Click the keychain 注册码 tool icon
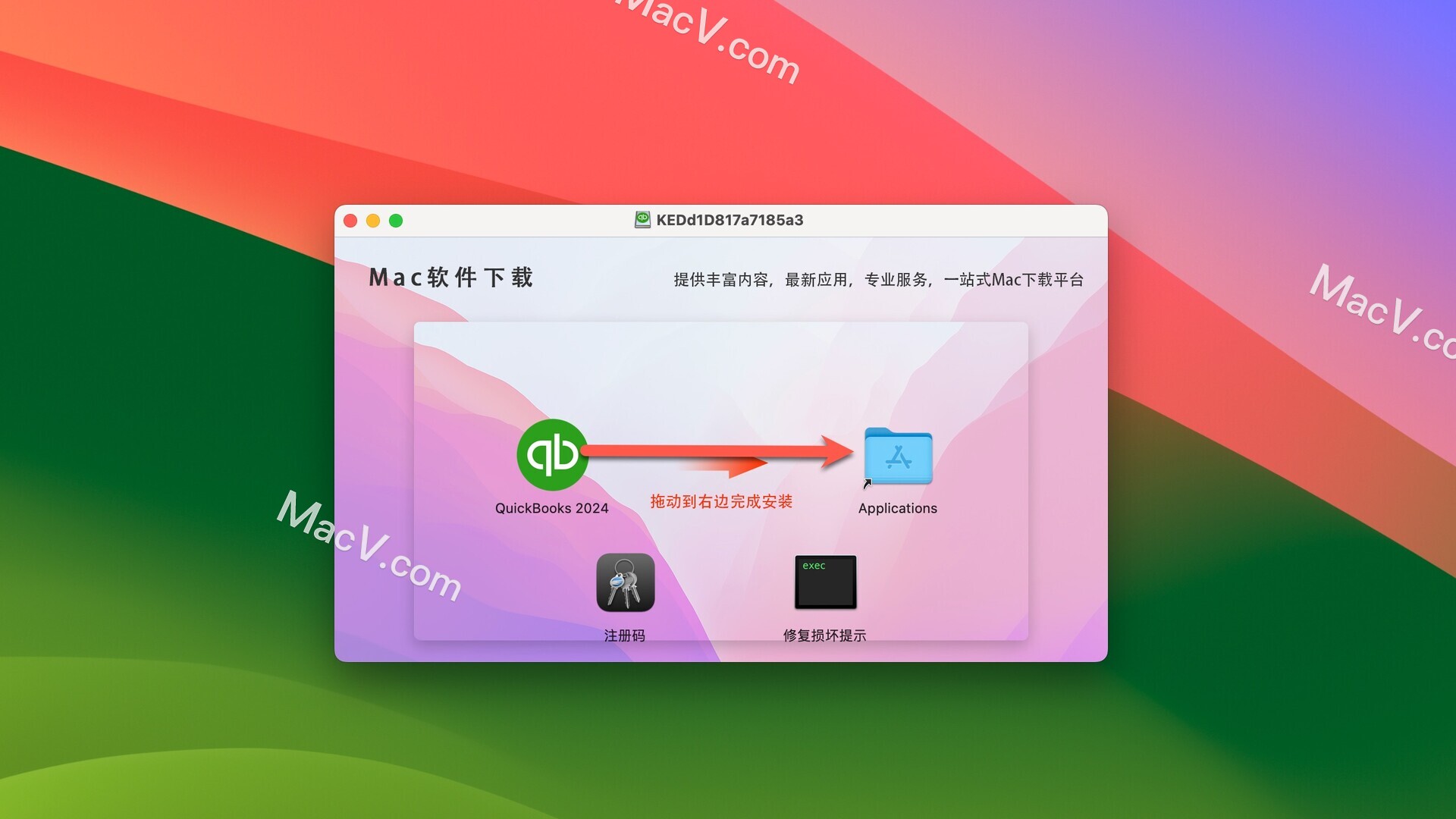This screenshot has width=1456, height=819. click(626, 585)
